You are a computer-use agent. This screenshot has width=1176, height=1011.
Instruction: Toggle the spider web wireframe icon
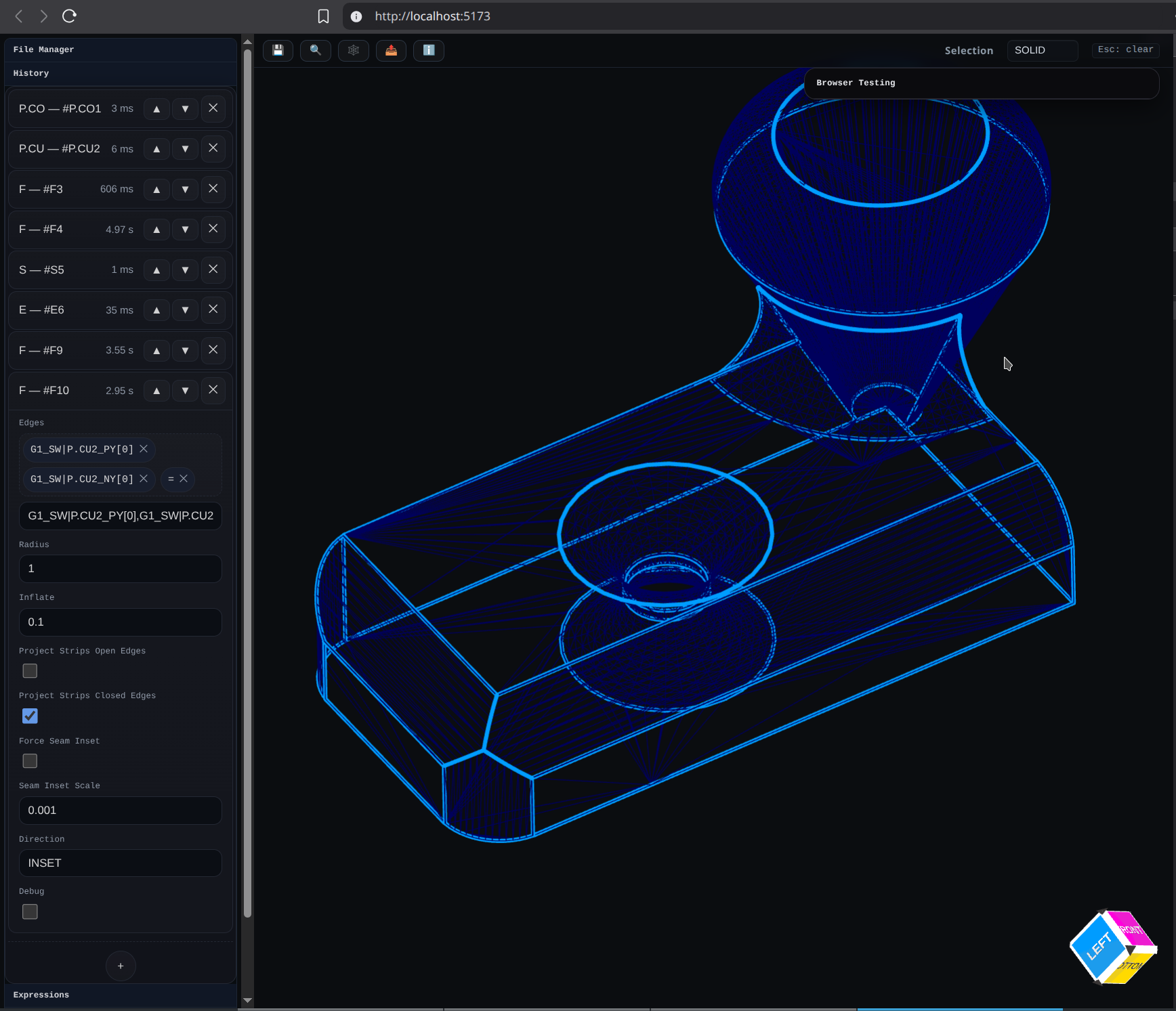pyautogui.click(x=354, y=50)
